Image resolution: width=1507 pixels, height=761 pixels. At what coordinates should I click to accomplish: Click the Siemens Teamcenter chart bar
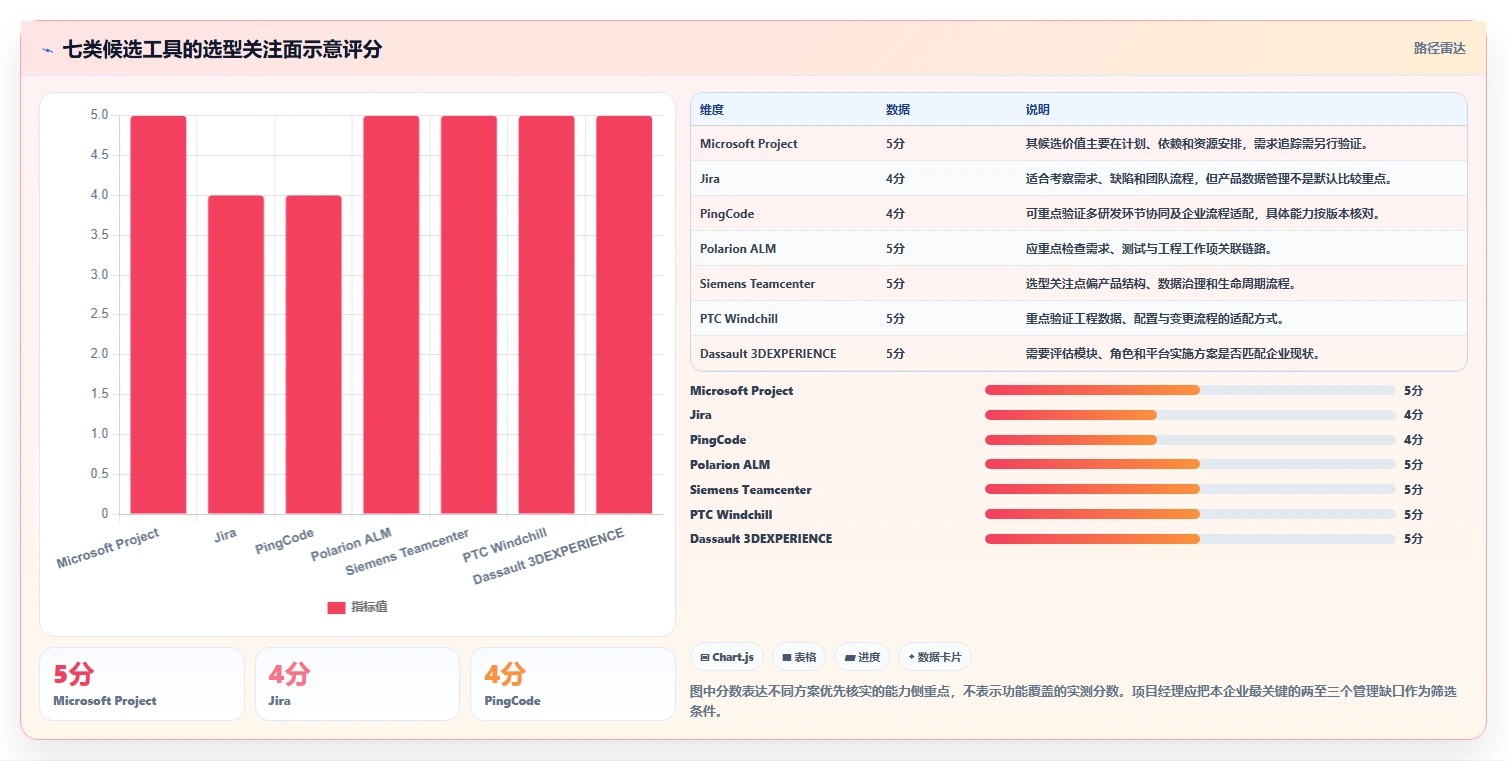pyautogui.click(x=469, y=315)
